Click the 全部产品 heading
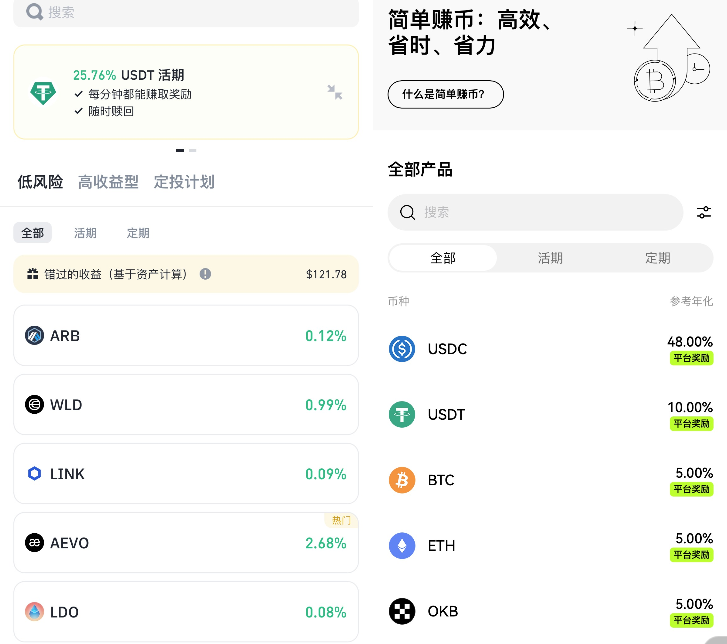 click(420, 169)
